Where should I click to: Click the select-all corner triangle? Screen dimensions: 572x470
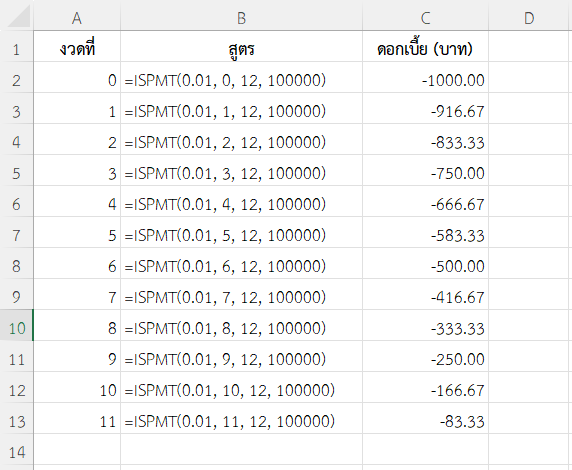click(x=19, y=16)
